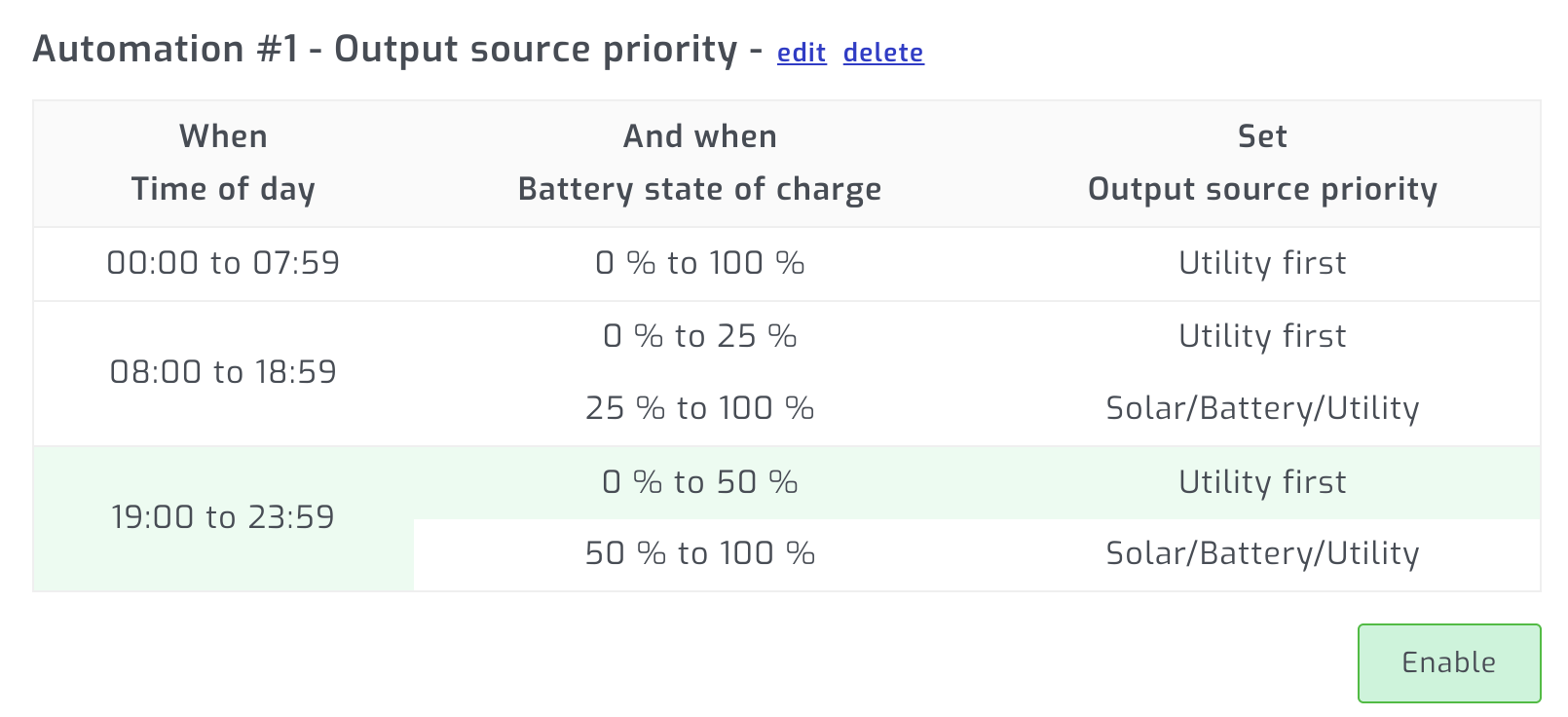1568x717 pixels.
Task: Click the highlighted 19:00 to 23:59 row
Action: [223, 517]
